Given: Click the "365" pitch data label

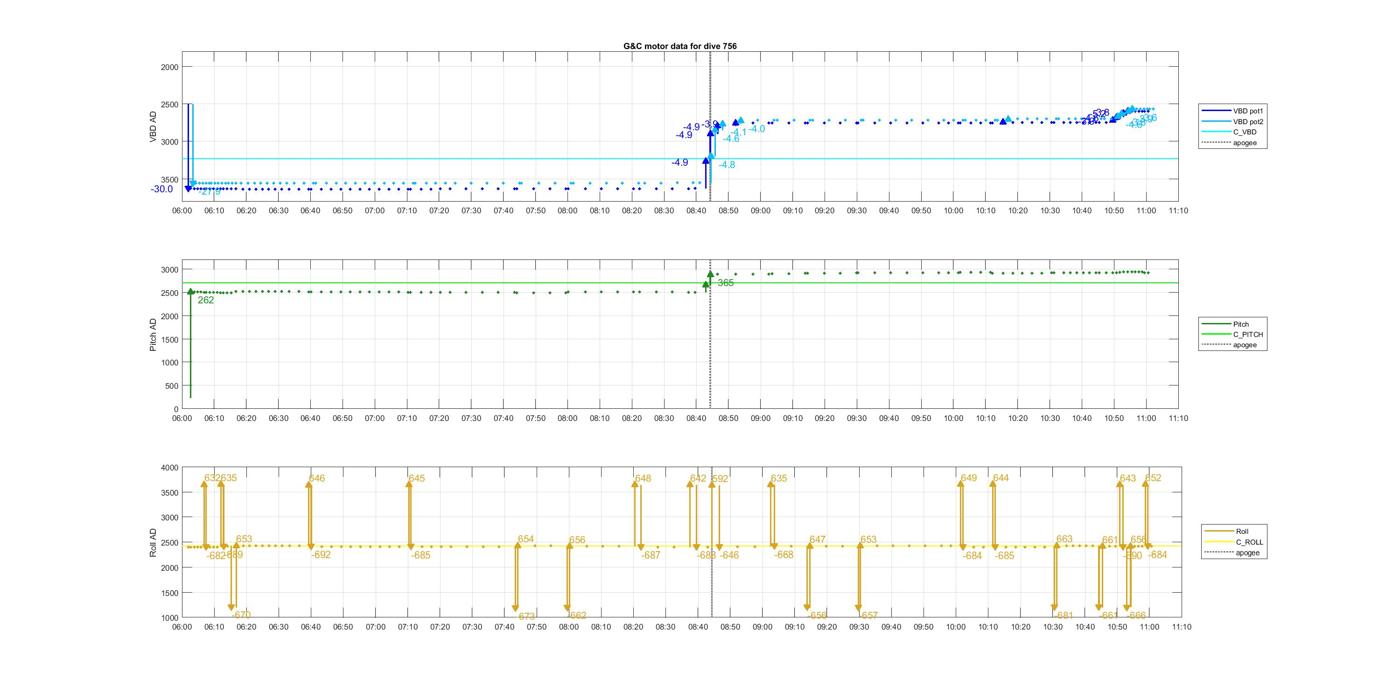Looking at the screenshot, I should [725, 283].
